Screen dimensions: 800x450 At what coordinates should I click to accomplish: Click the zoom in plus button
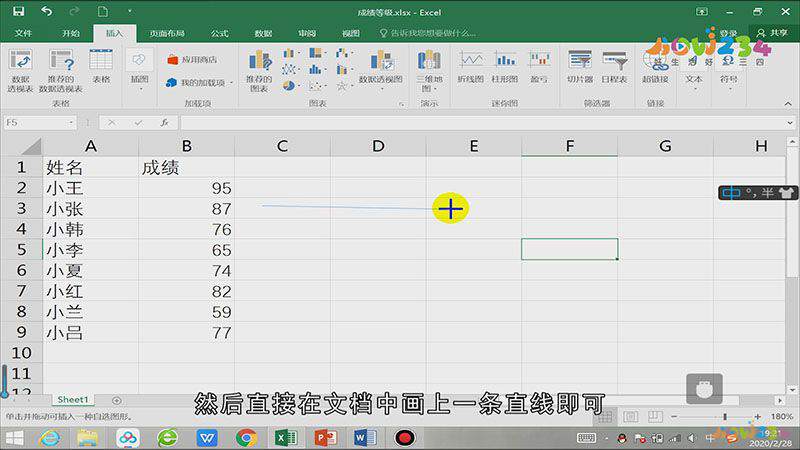point(758,417)
